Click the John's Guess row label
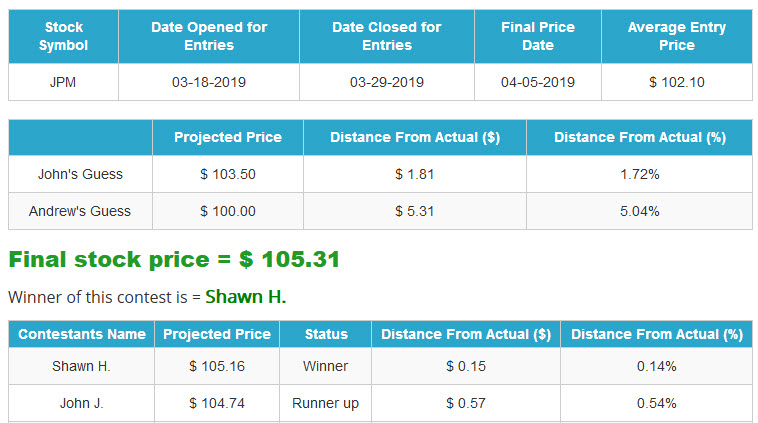This screenshot has height=423, width=758. point(80,174)
